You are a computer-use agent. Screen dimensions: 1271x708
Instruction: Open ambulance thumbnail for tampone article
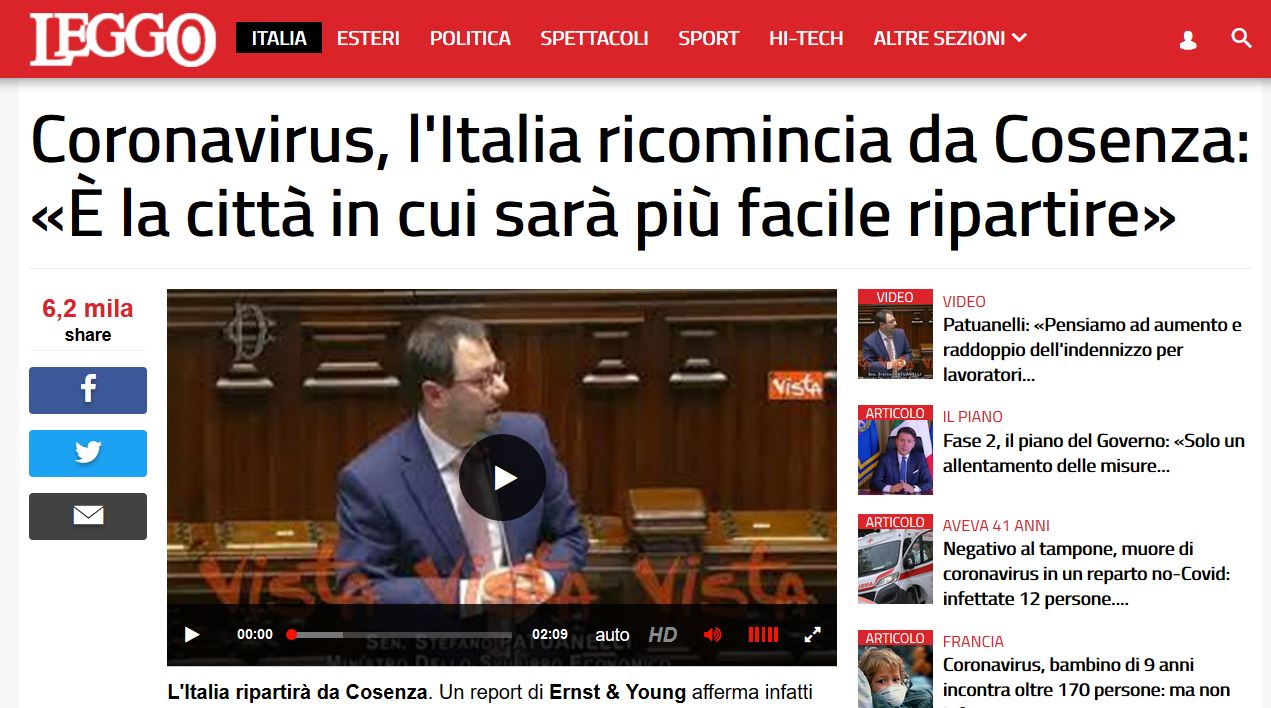(x=895, y=559)
